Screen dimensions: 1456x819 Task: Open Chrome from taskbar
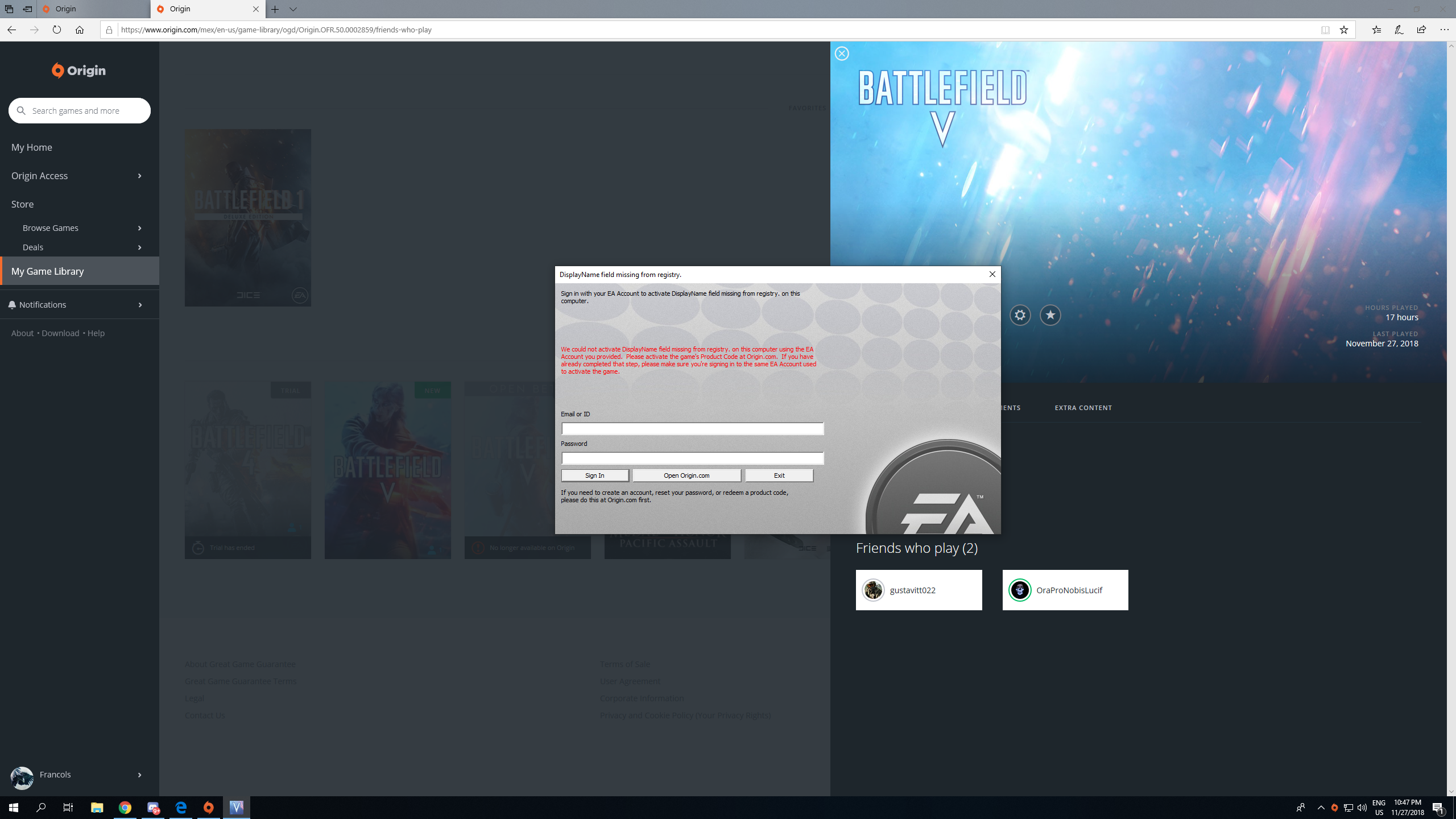[x=125, y=808]
